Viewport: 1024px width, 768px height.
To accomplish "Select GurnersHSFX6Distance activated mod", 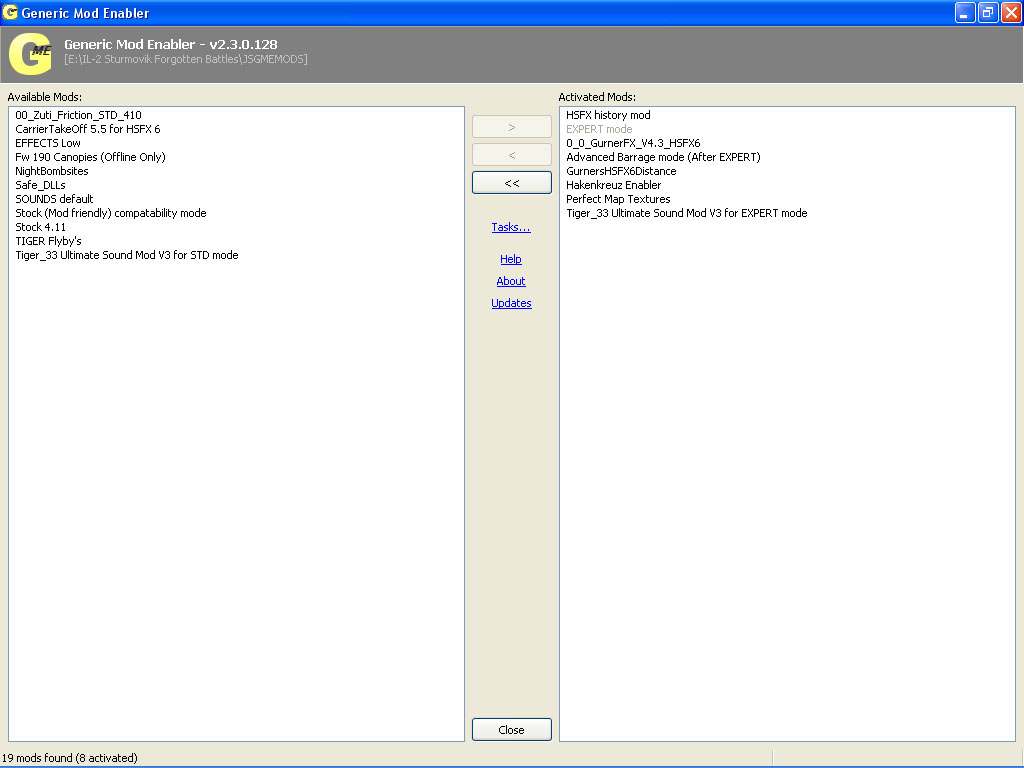I will pyautogui.click(x=621, y=171).
